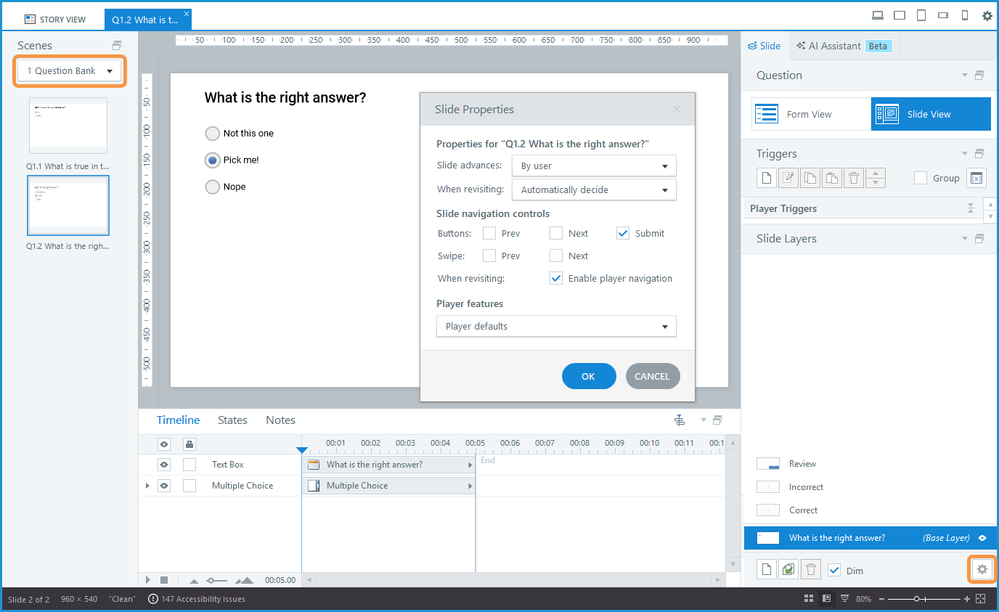
Task: Open Triggers panel options arrow
Action: [965, 153]
